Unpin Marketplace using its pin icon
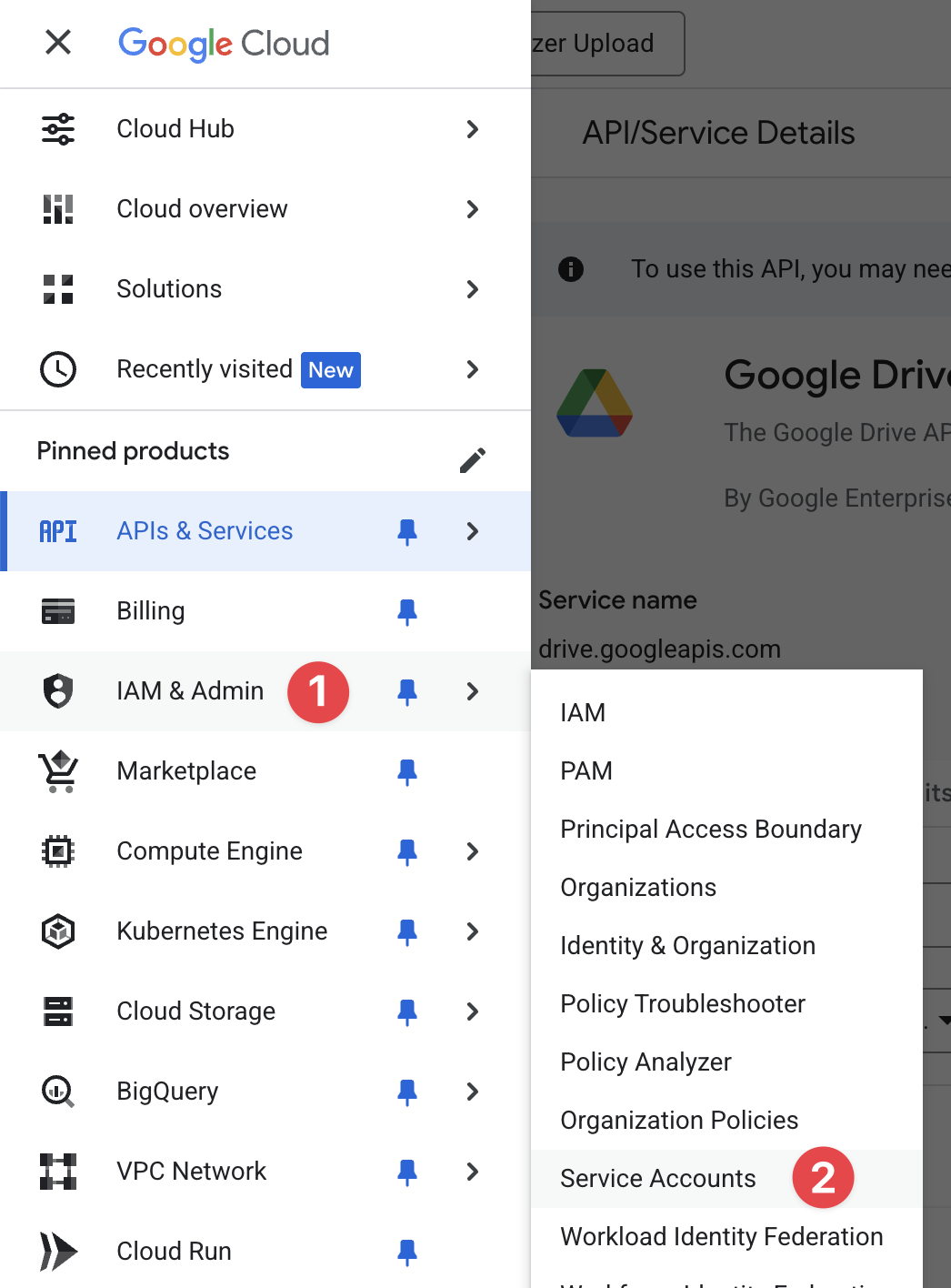The image size is (951, 1288). pyautogui.click(x=407, y=772)
